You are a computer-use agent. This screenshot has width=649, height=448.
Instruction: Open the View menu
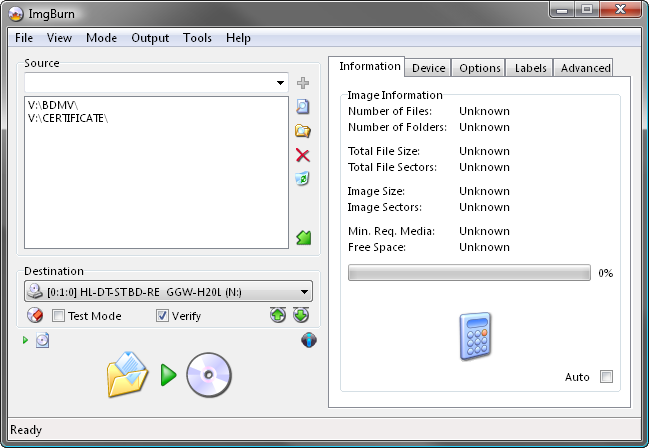(59, 38)
